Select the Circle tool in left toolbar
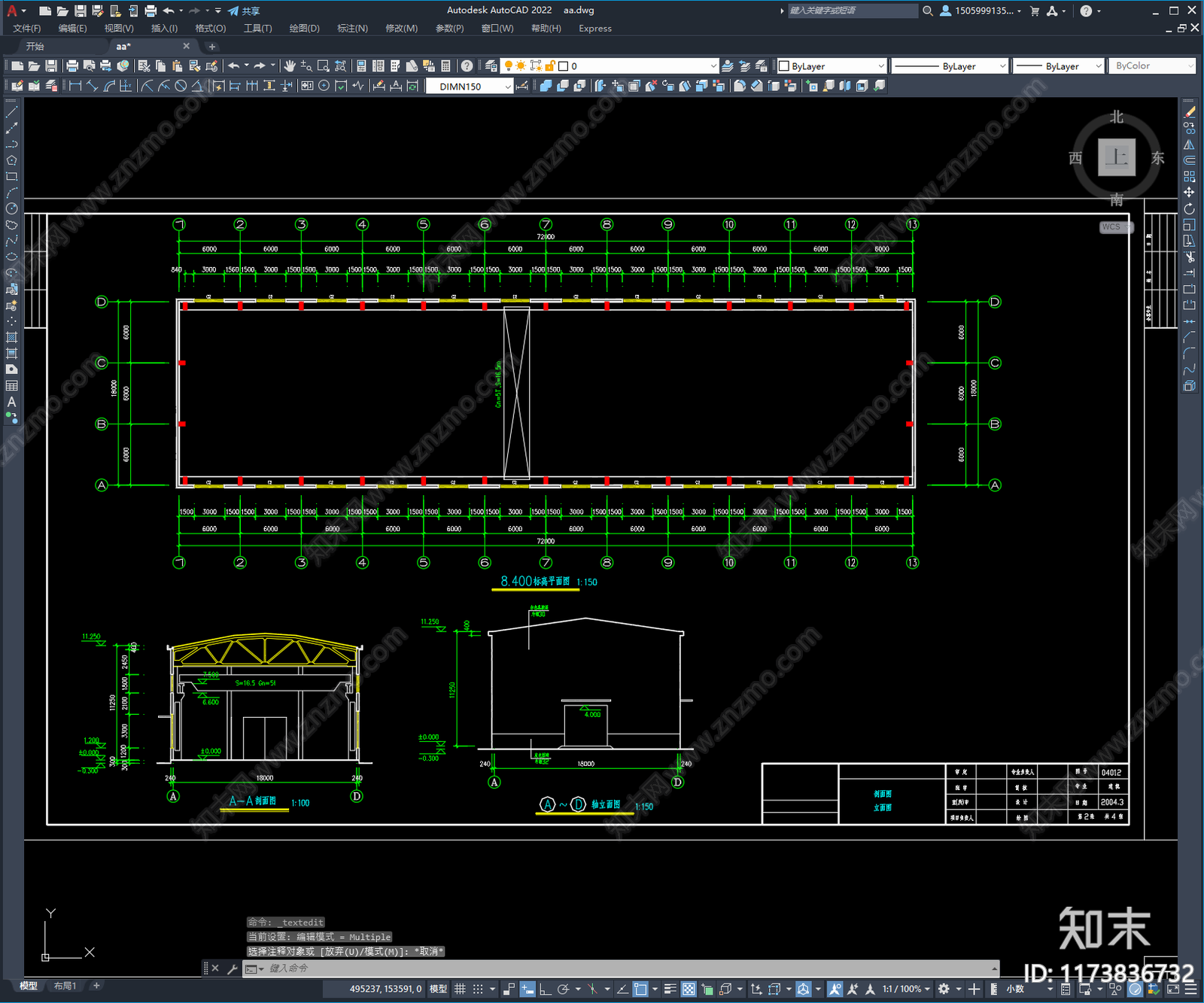The width and height of the screenshot is (1204, 1003). click(x=11, y=208)
